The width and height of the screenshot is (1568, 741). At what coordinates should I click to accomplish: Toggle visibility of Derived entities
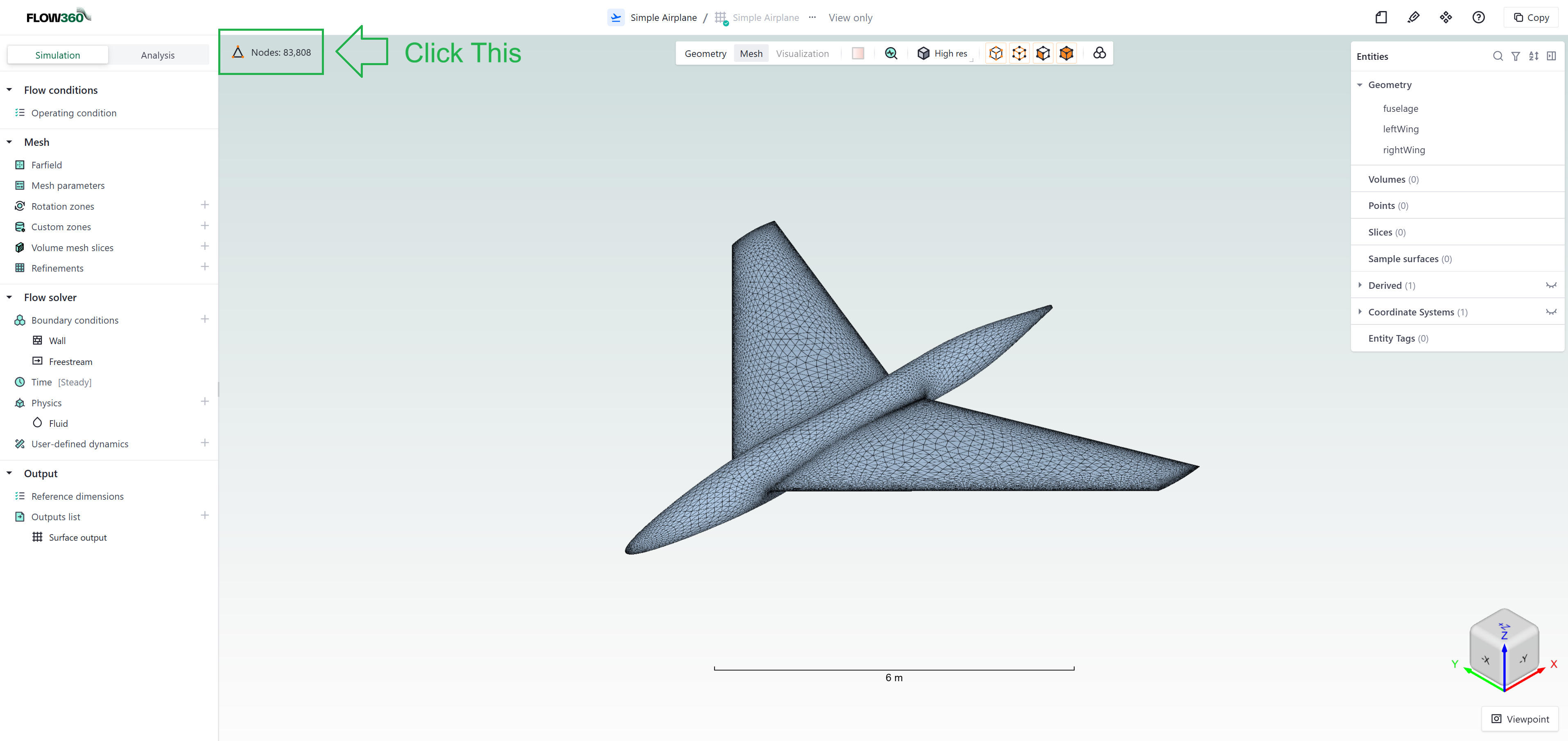(1551, 285)
